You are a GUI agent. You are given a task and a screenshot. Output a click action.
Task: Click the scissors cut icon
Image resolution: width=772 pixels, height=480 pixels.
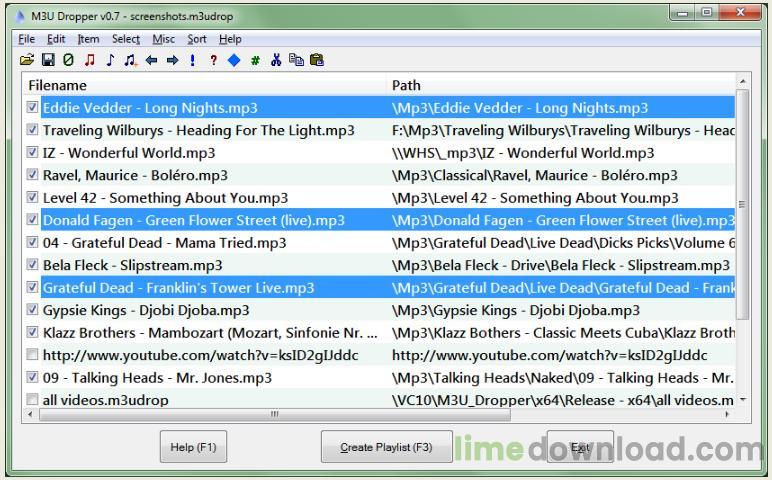[276, 60]
